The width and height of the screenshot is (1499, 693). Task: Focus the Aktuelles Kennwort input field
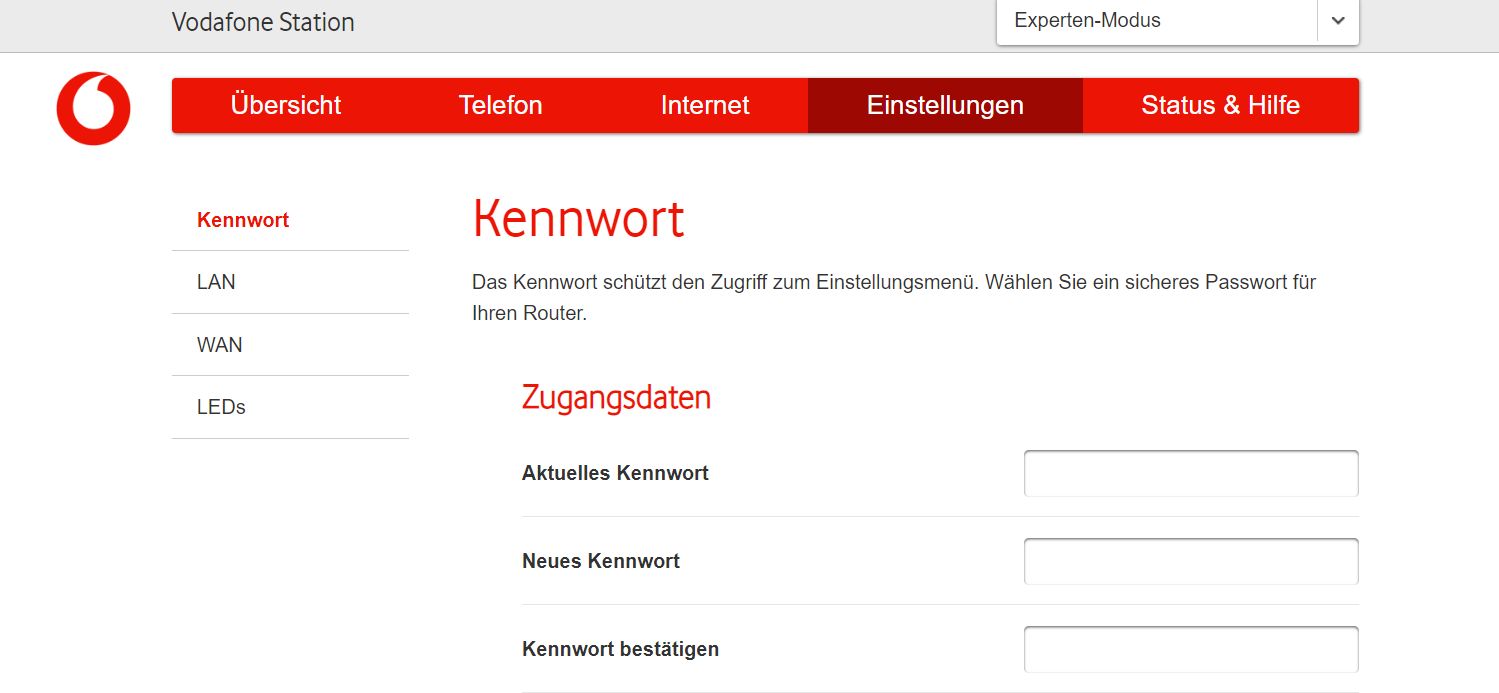click(1191, 473)
